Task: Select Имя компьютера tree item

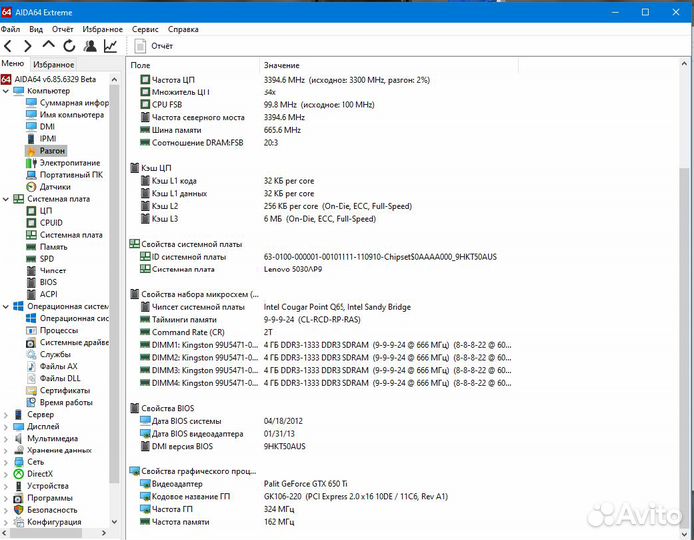Action: [x=65, y=115]
